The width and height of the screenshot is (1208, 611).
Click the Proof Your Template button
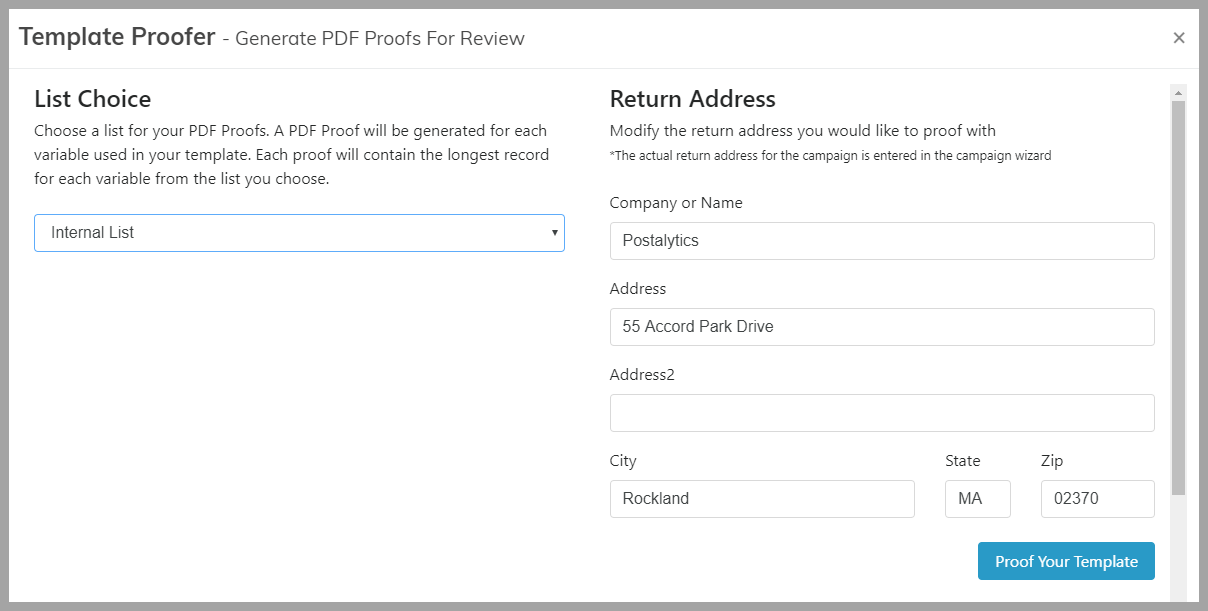point(1066,561)
